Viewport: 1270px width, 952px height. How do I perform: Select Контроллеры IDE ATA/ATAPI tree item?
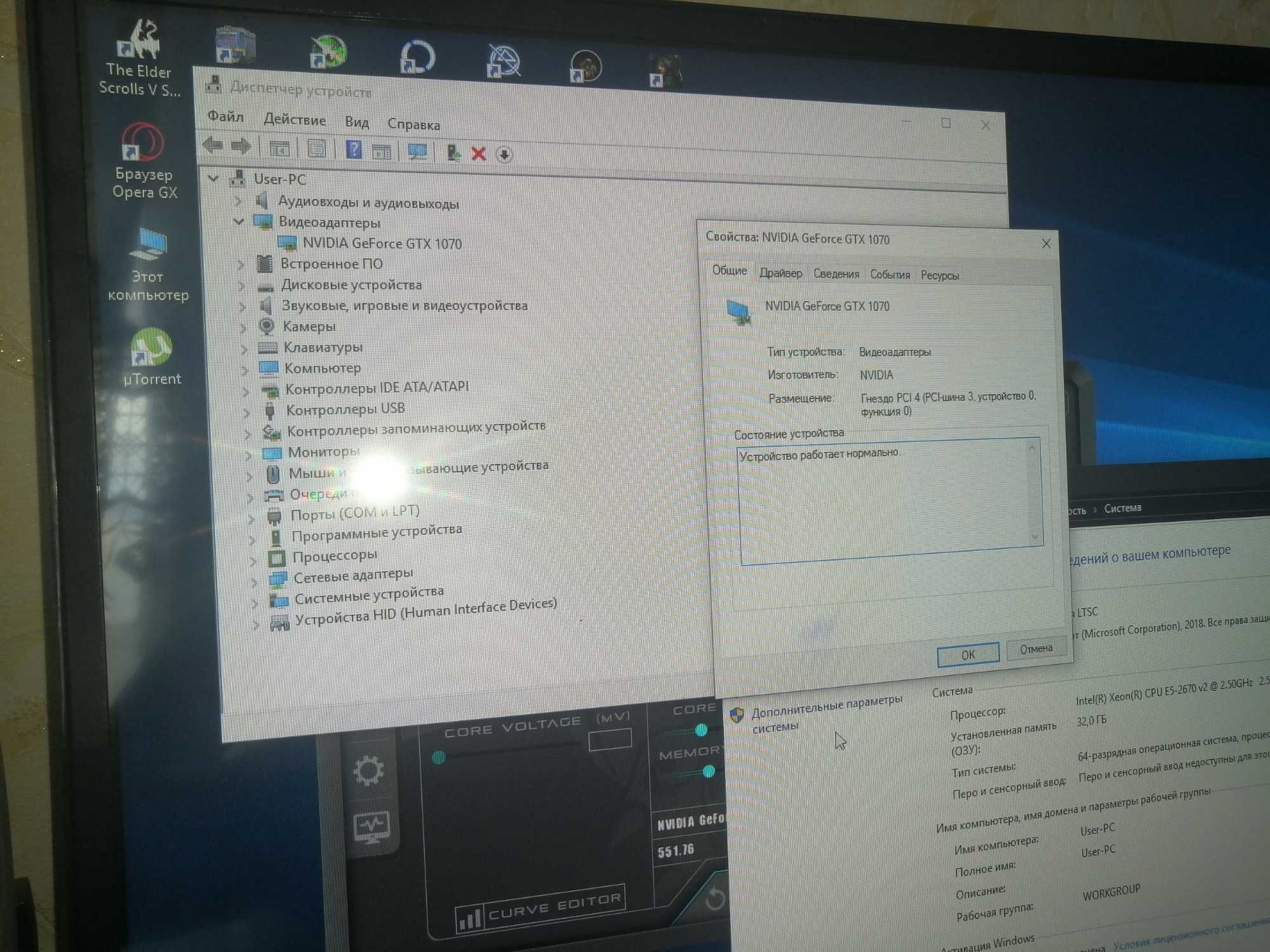pos(377,387)
